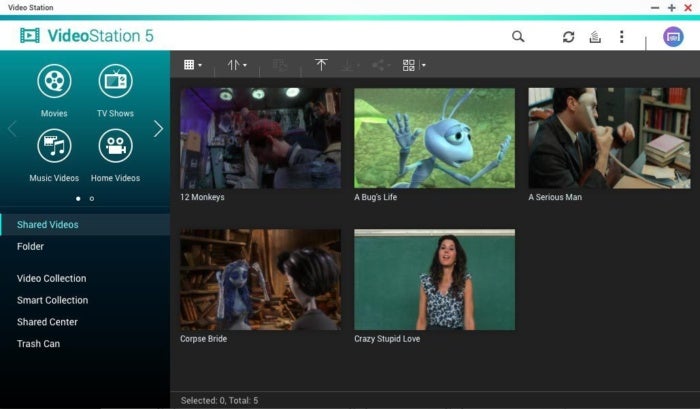Screen dimensions: 700x409
Task: Click the 'Corpse Bride' title text
Action: (204, 339)
